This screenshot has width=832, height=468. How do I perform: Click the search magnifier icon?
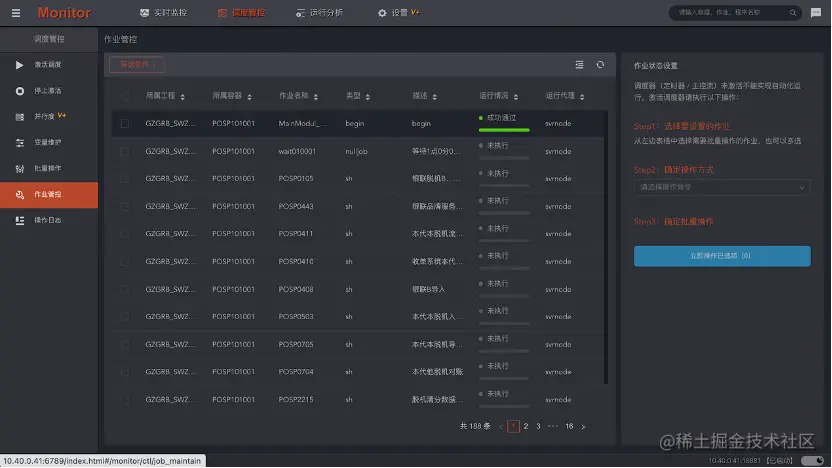(x=793, y=13)
